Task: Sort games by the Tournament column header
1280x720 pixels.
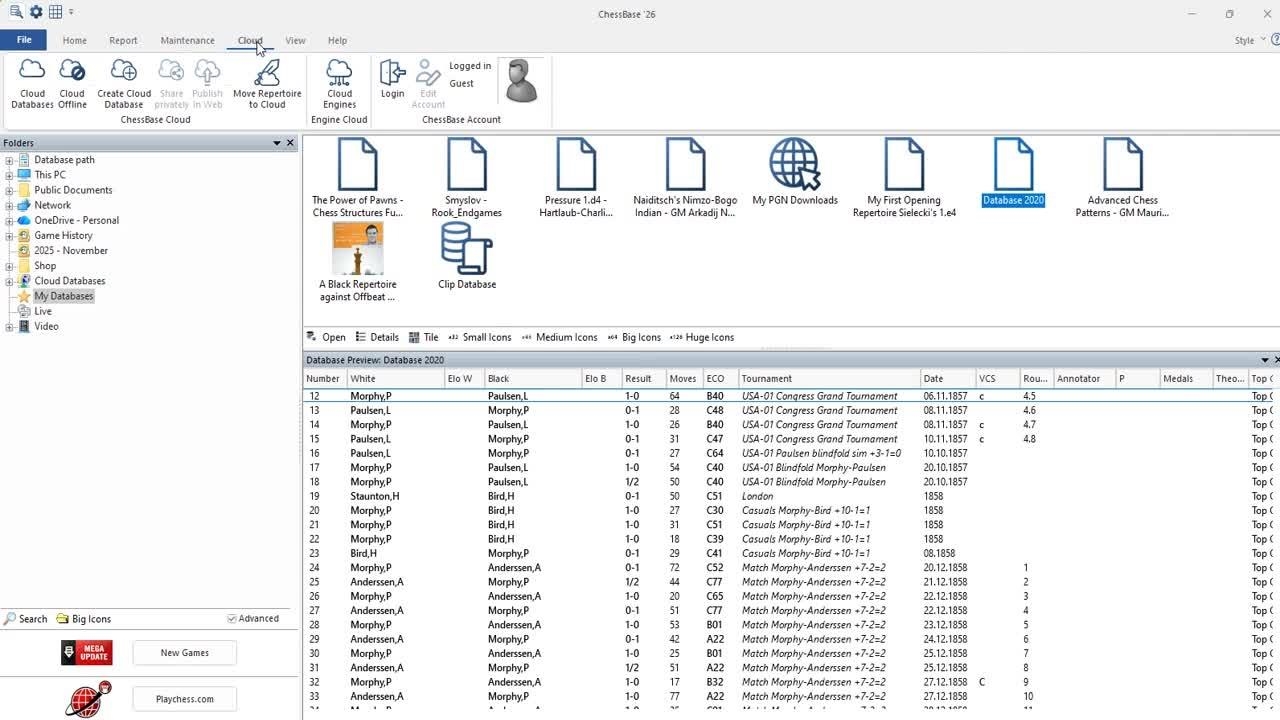Action: tap(828, 379)
